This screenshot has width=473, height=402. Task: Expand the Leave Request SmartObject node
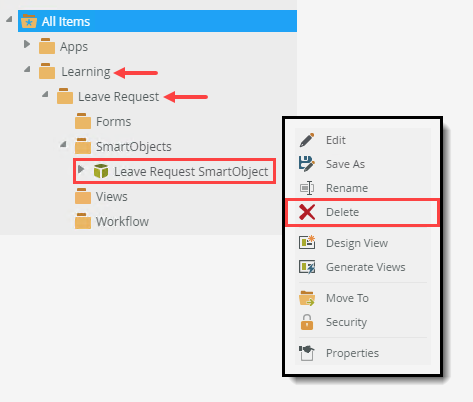(81, 169)
